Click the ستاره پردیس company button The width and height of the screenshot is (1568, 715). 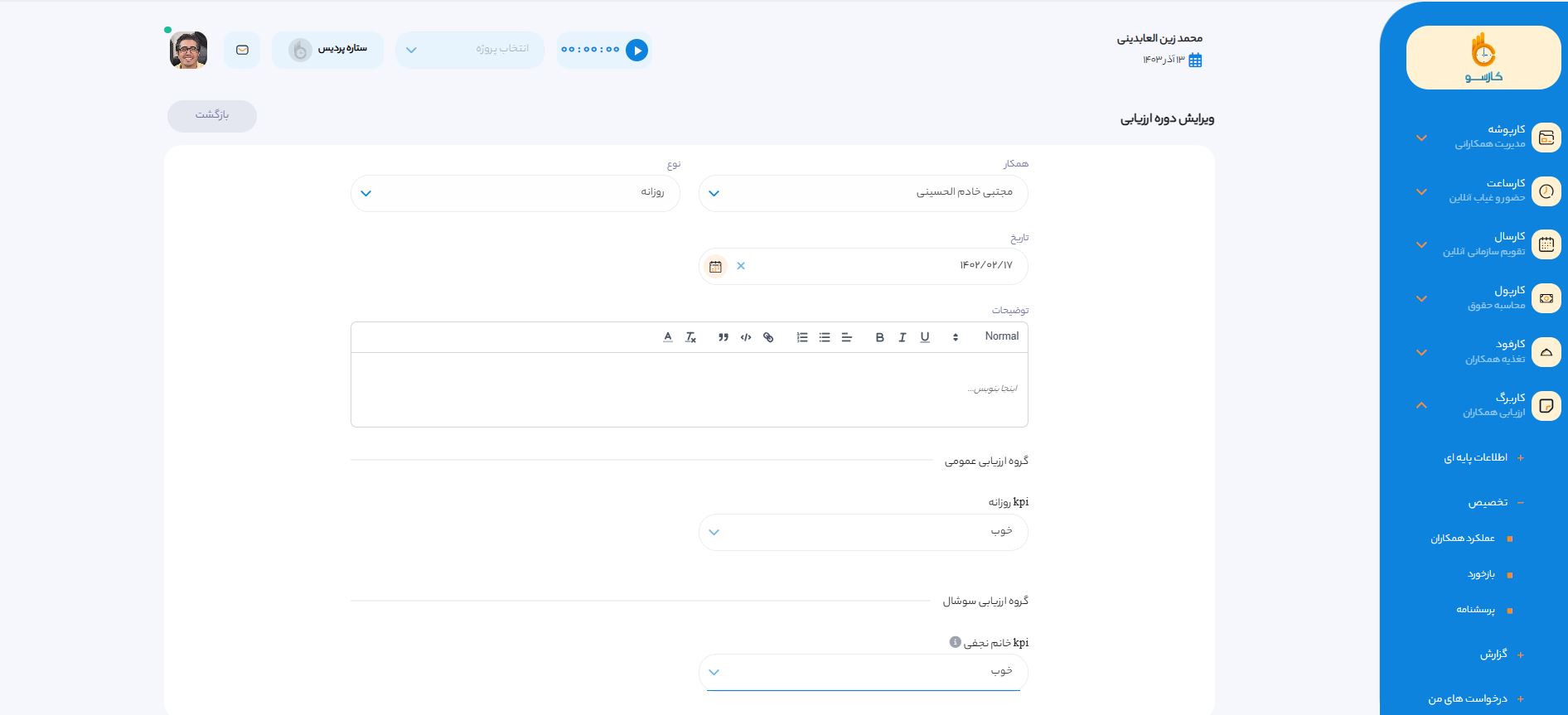point(327,50)
